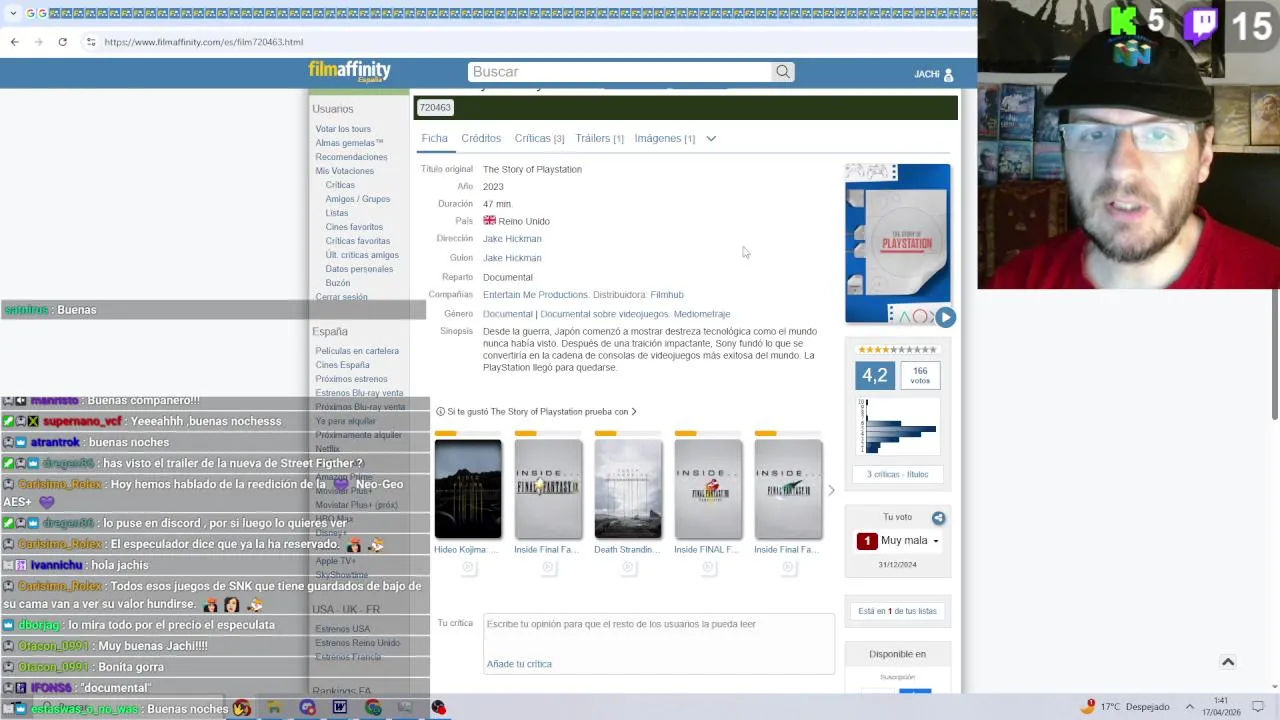The width and height of the screenshot is (1280, 720).
Task: Open Buzón sidebar item
Action: click(x=337, y=283)
